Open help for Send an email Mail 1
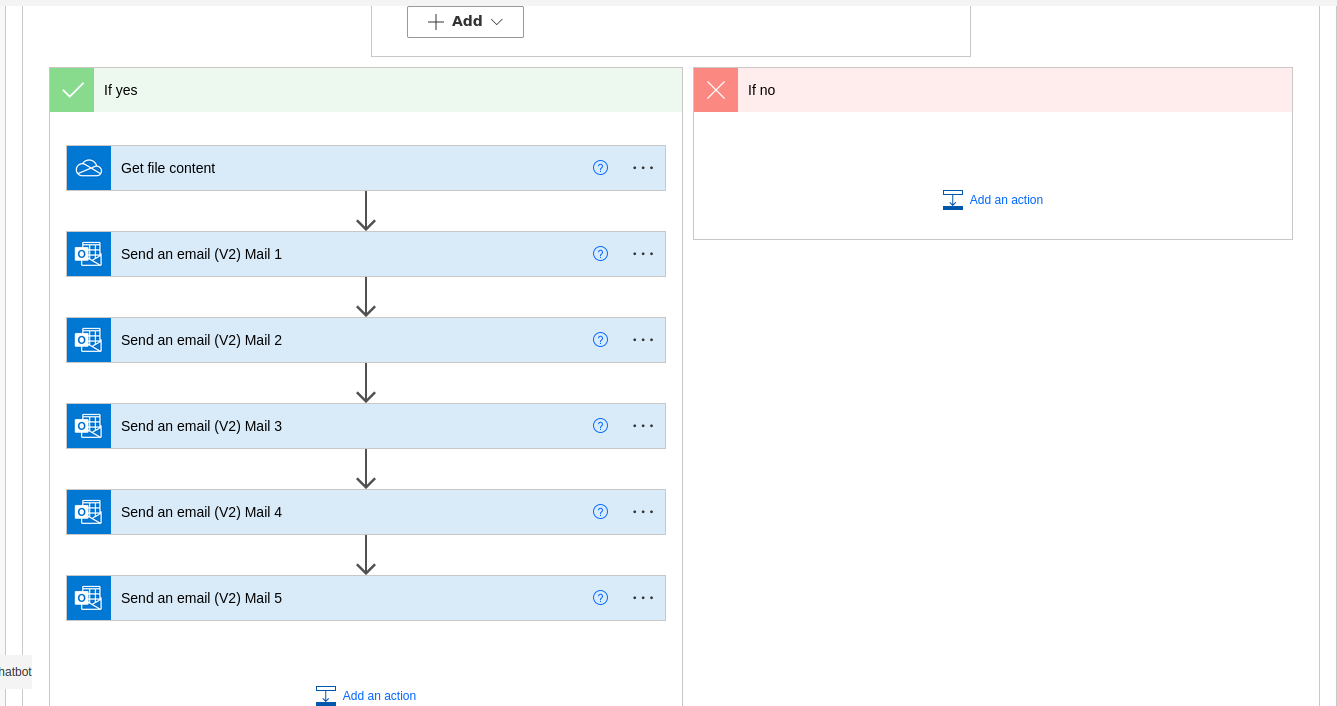The height and width of the screenshot is (706, 1337). click(600, 254)
